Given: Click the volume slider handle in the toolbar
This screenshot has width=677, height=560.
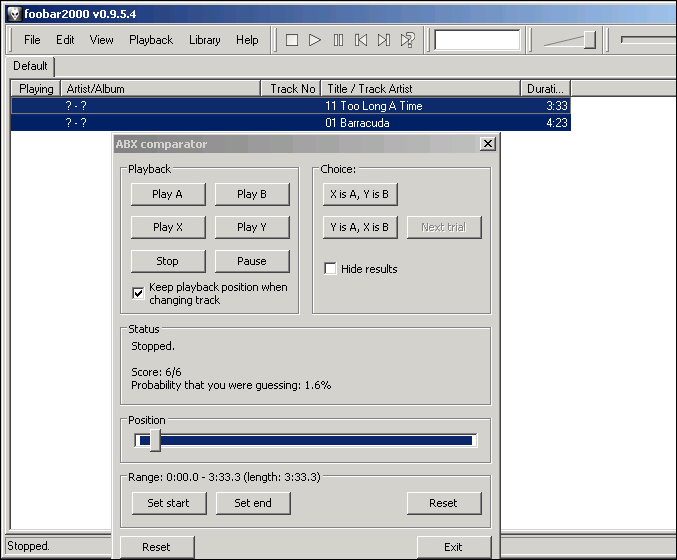Looking at the screenshot, I should pos(590,40).
